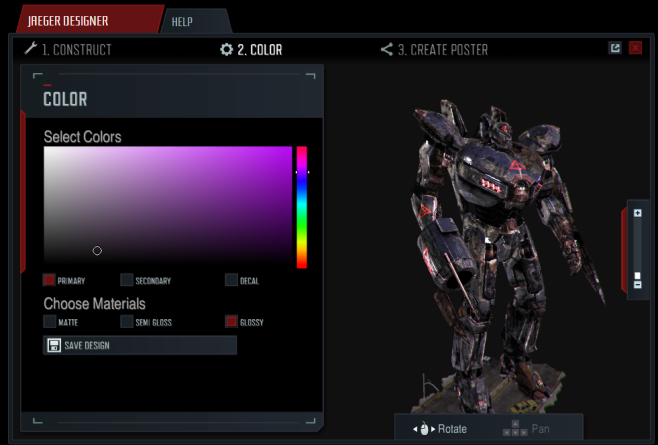Close the designer with the red X
Image resolution: width=658 pixels, height=445 pixels.
[x=635, y=48]
